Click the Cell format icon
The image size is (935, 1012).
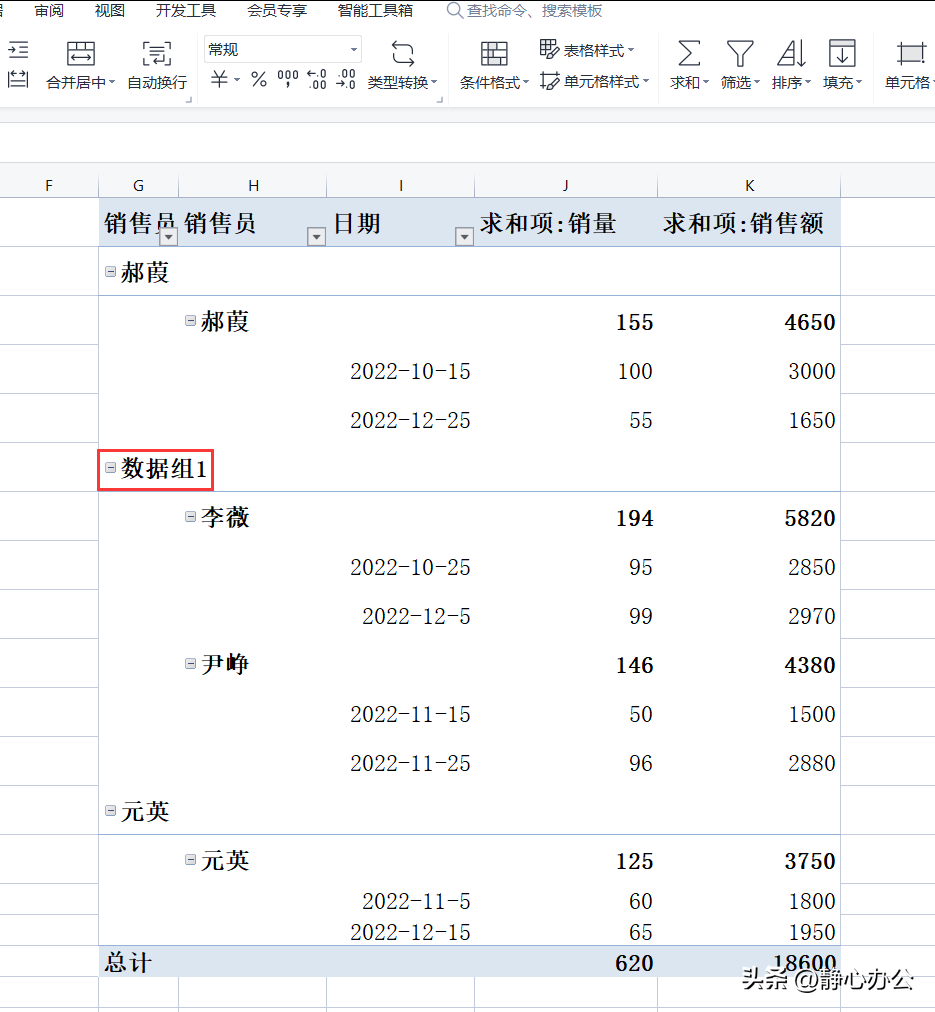coord(910,53)
